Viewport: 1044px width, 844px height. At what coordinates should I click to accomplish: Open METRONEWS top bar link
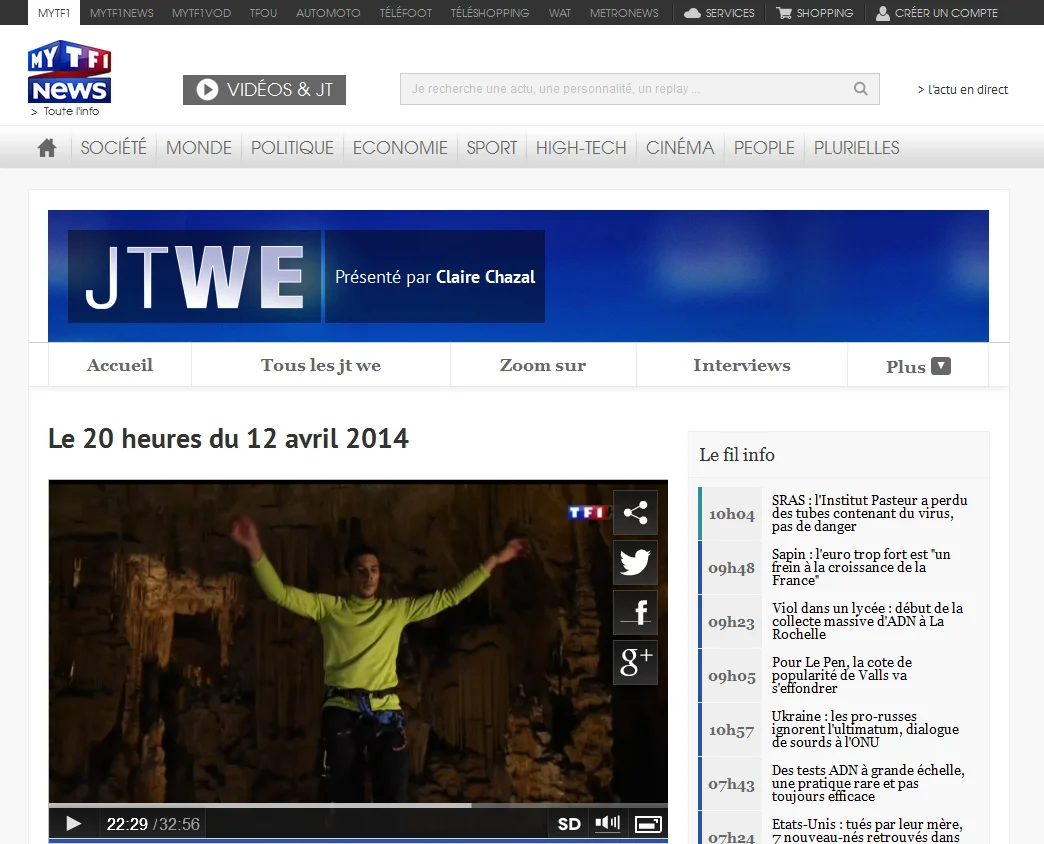pyautogui.click(x=624, y=13)
